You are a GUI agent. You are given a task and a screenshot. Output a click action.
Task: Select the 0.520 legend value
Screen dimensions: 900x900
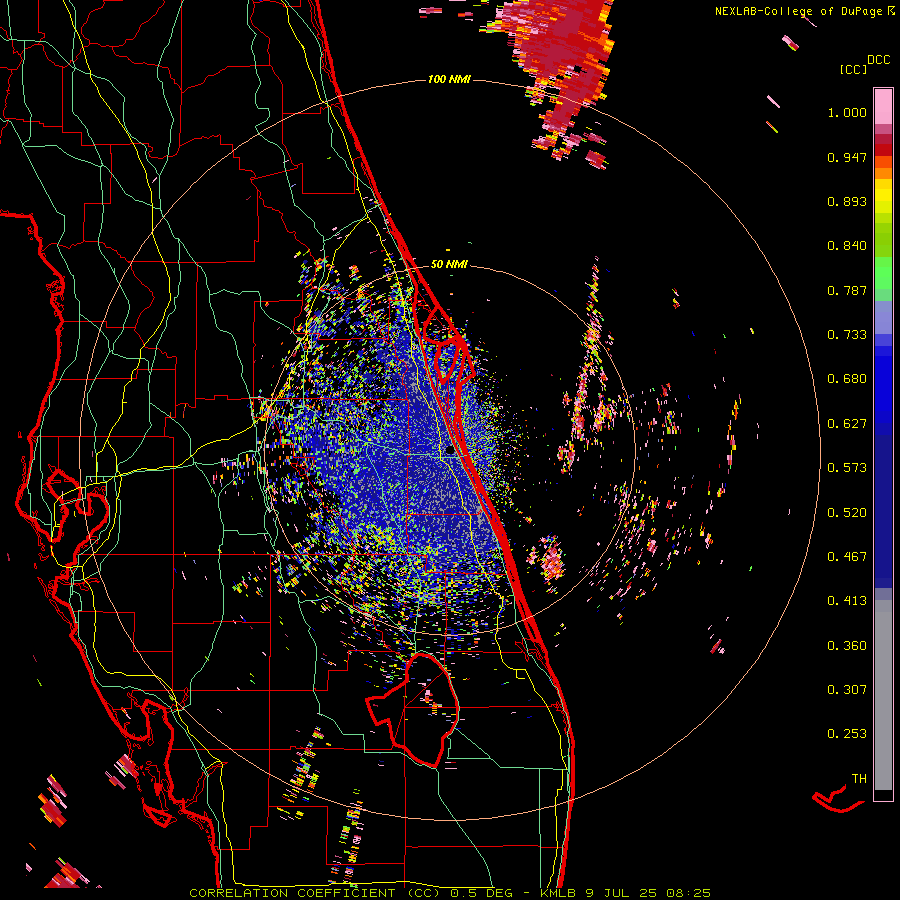pyautogui.click(x=847, y=513)
